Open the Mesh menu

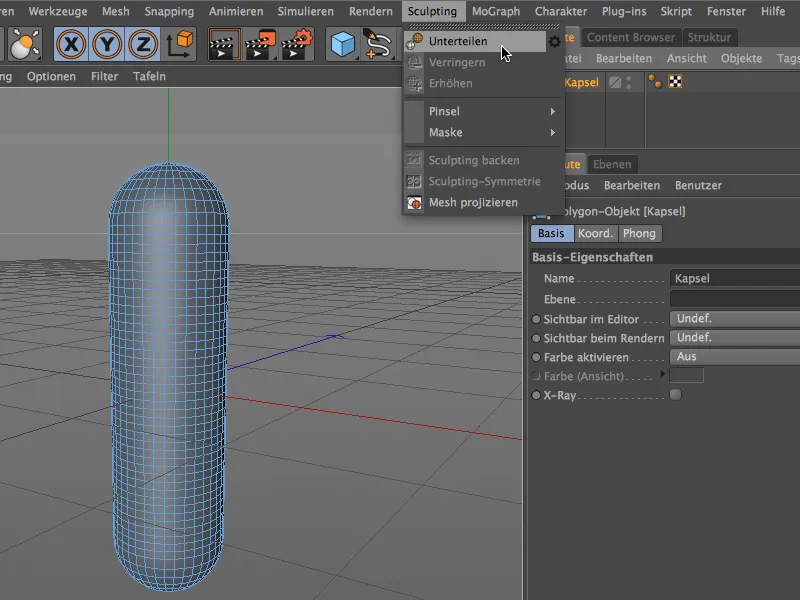tap(115, 11)
